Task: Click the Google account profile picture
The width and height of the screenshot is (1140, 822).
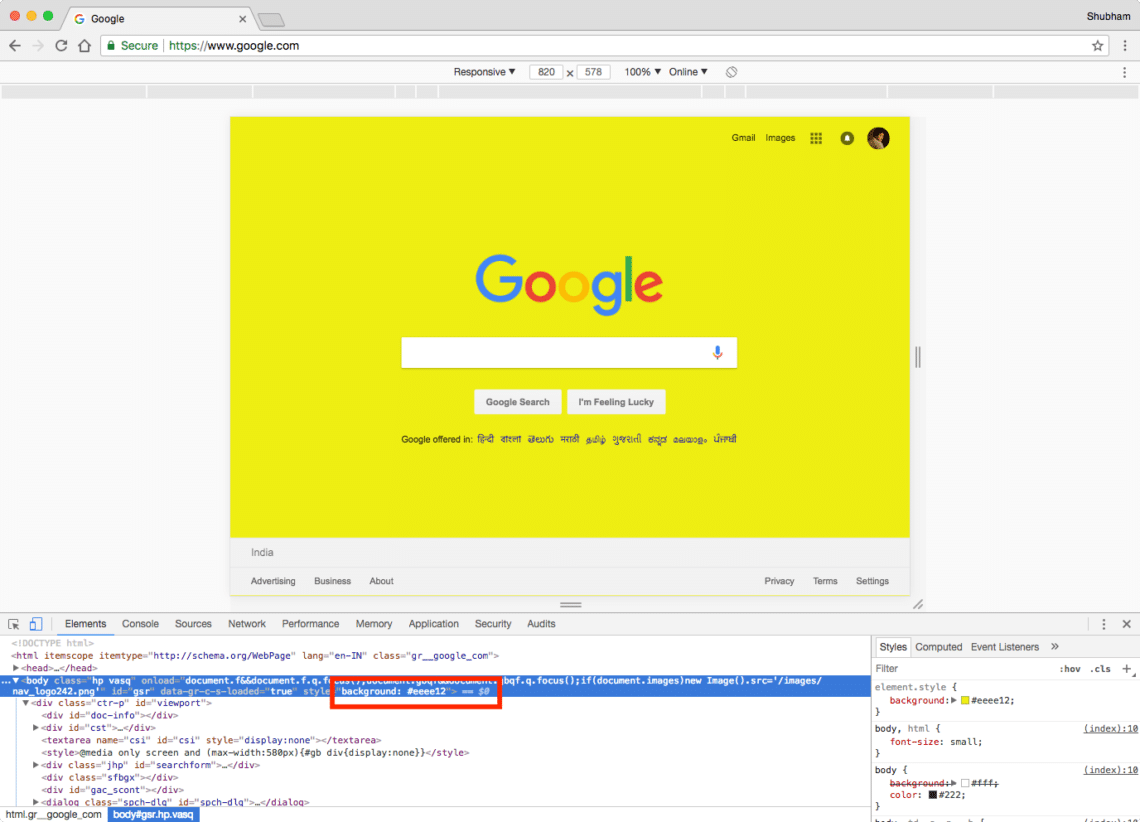Action: tap(878, 138)
